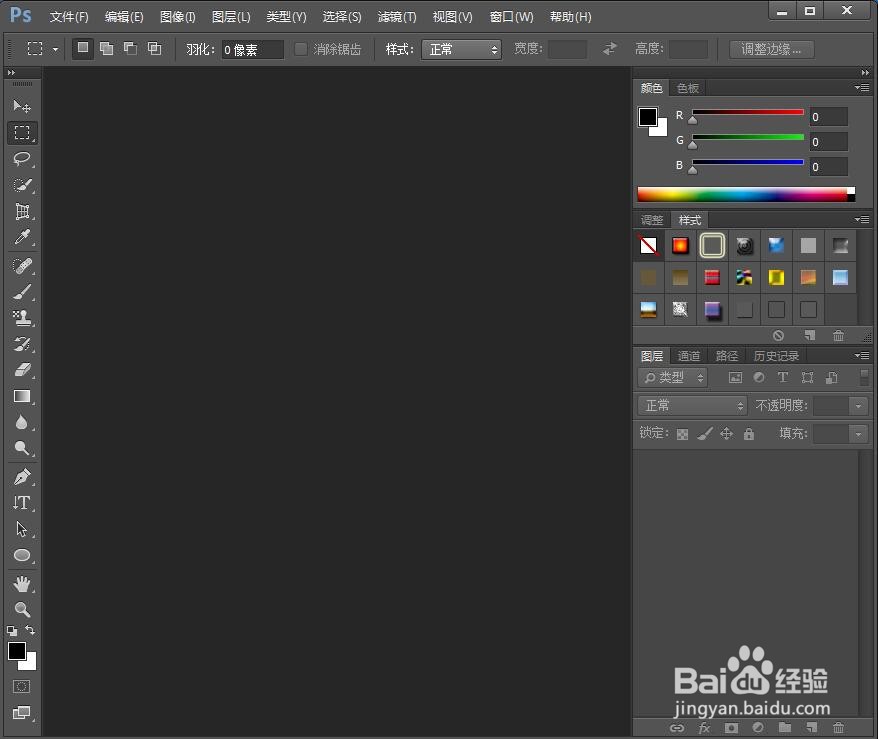Click the 调整边缘... button
Image resolution: width=878 pixels, height=739 pixels.
tap(771, 49)
